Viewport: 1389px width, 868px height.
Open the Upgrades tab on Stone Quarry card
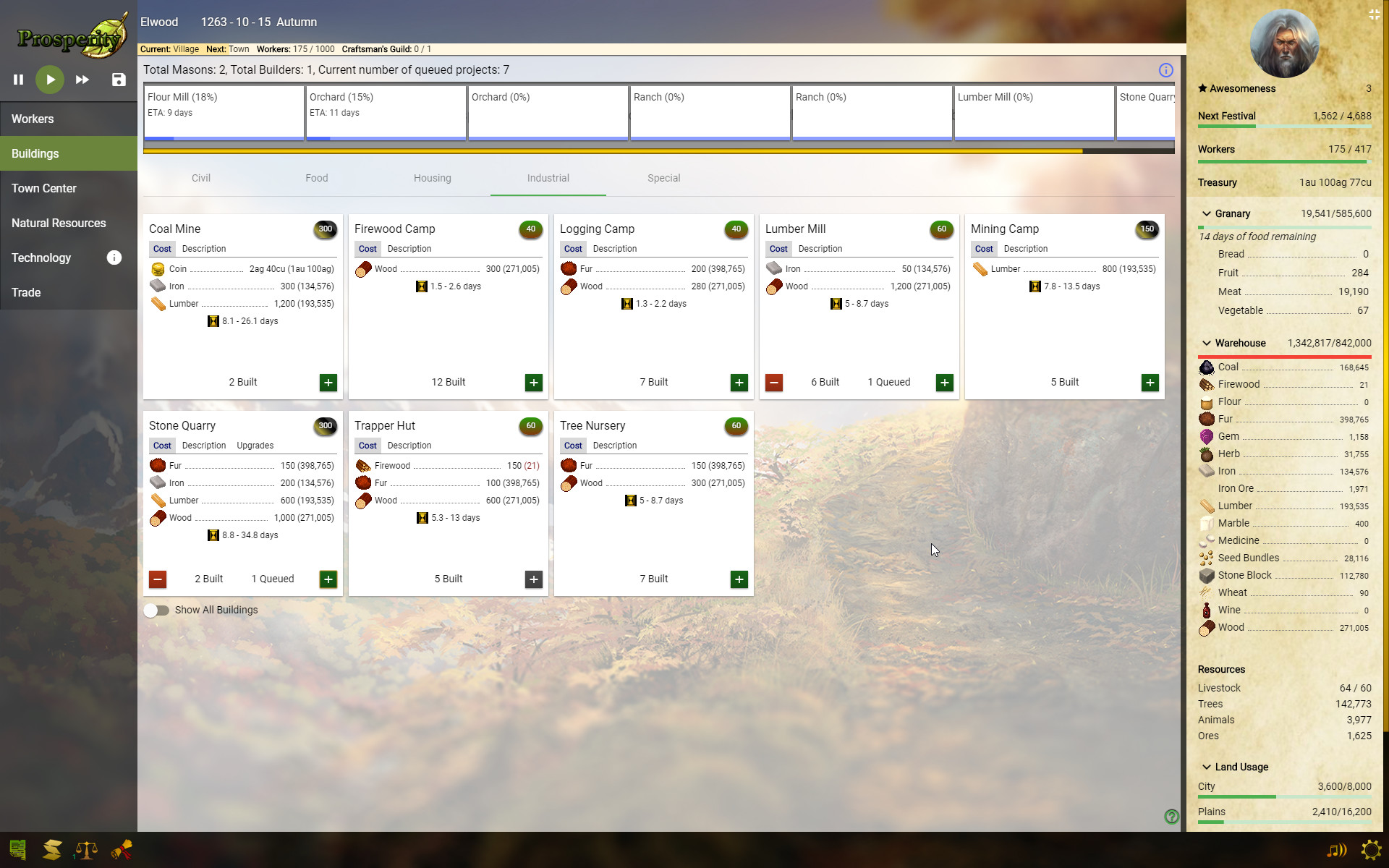pyautogui.click(x=255, y=446)
